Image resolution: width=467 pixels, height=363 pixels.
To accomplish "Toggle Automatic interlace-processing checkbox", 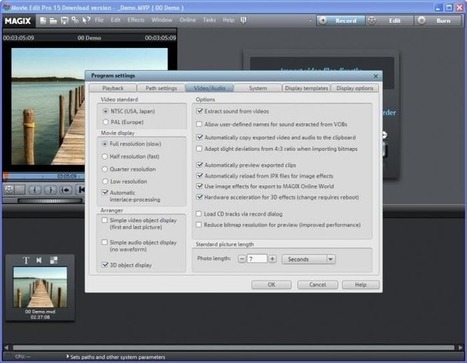I will tap(105, 192).
